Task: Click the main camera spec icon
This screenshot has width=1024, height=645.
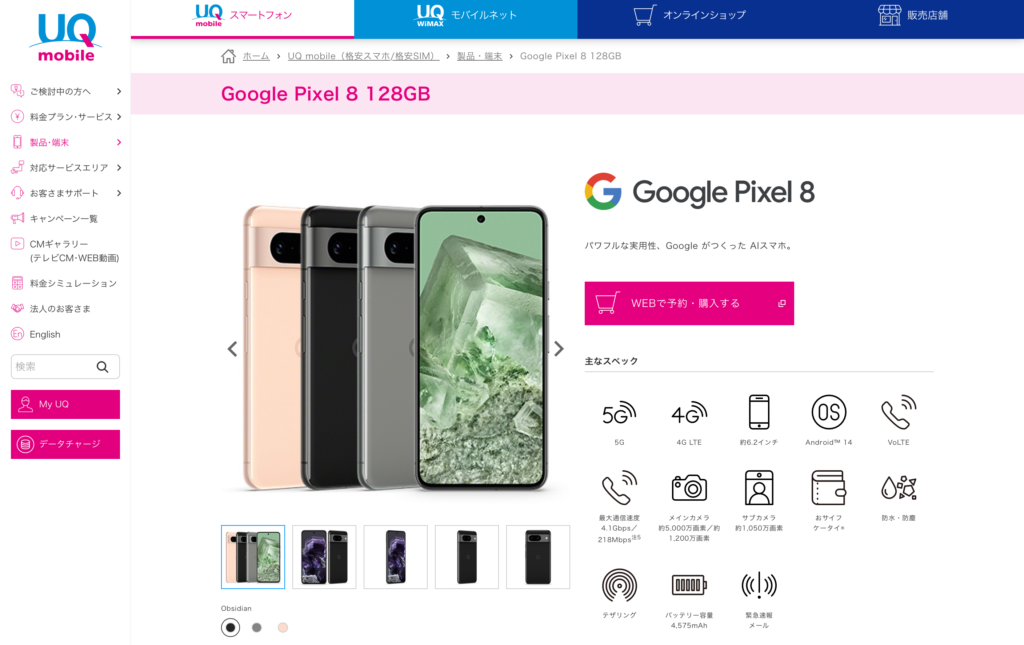Action: pyautogui.click(x=689, y=488)
